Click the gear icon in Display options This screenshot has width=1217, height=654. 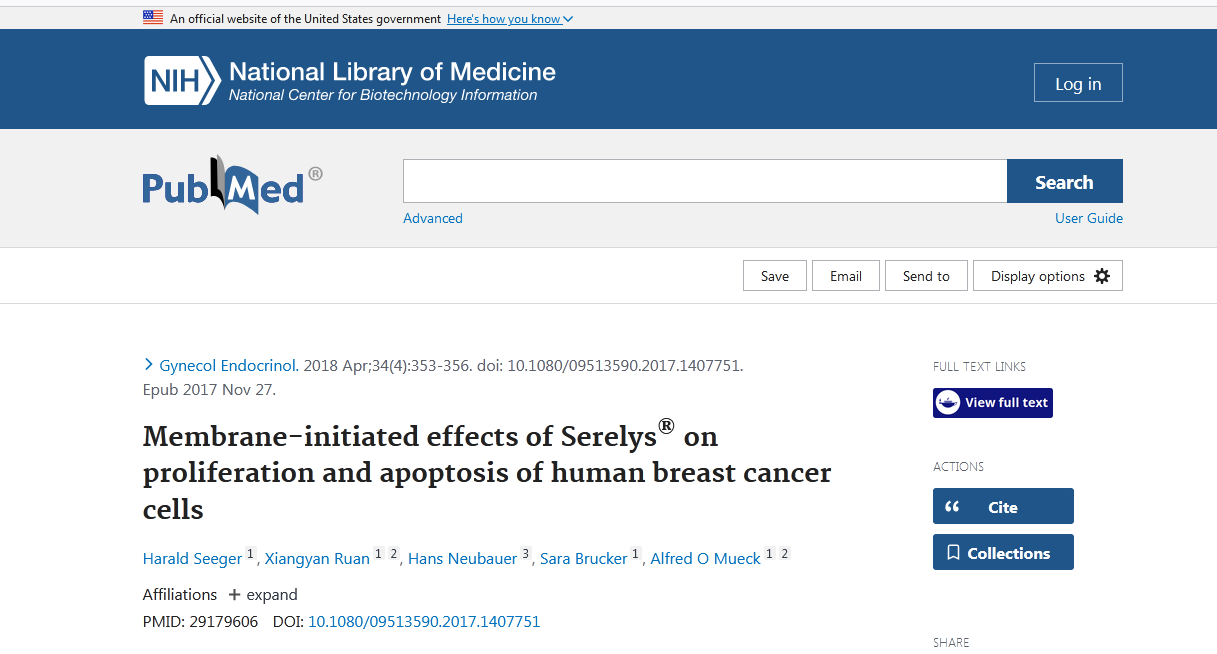click(x=1102, y=276)
